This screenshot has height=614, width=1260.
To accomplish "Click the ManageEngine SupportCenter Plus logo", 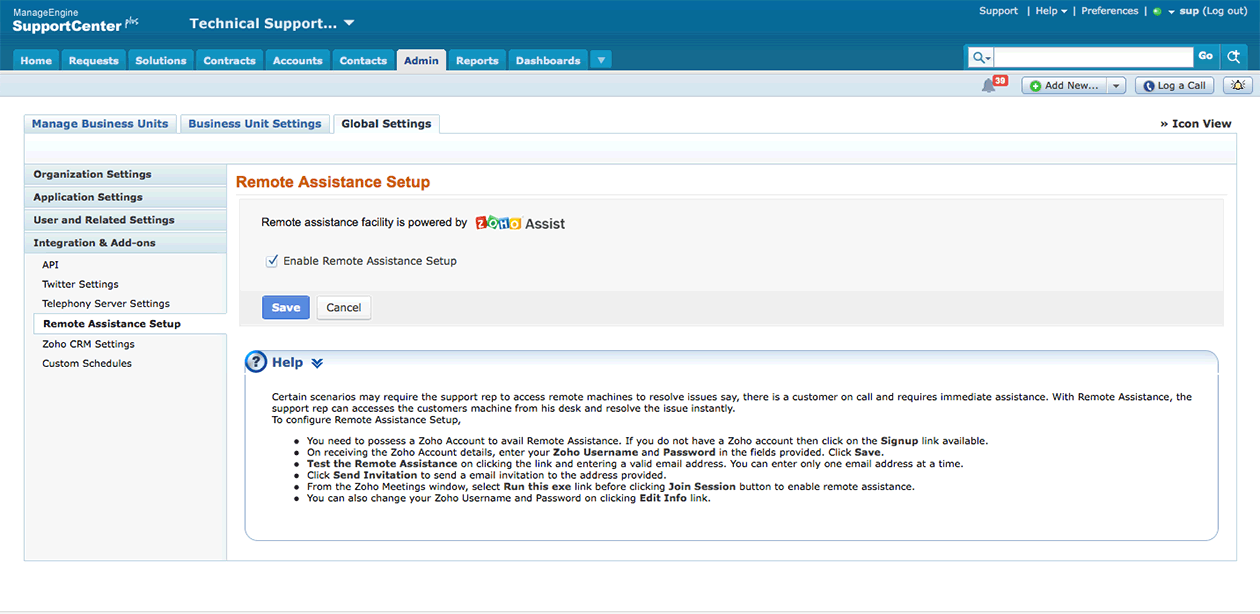I will tap(75, 21).
